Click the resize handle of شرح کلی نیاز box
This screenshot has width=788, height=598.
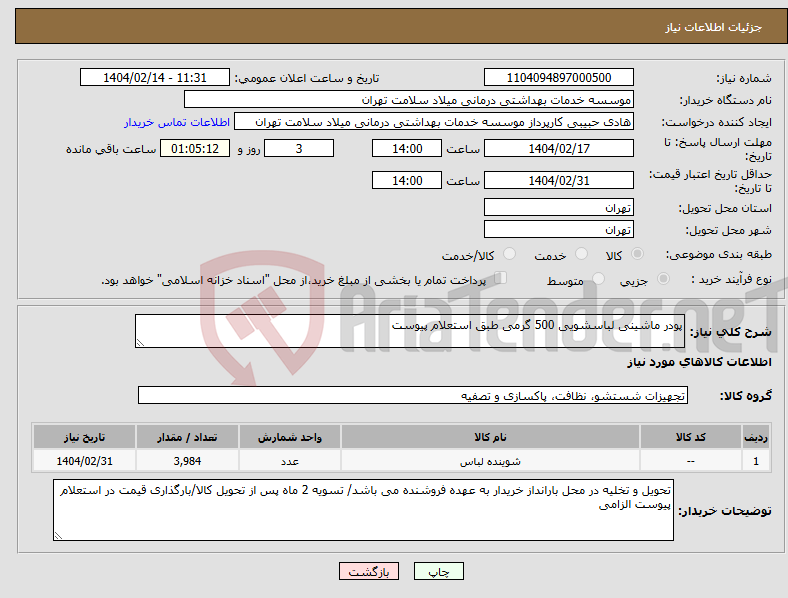(140, 343)
